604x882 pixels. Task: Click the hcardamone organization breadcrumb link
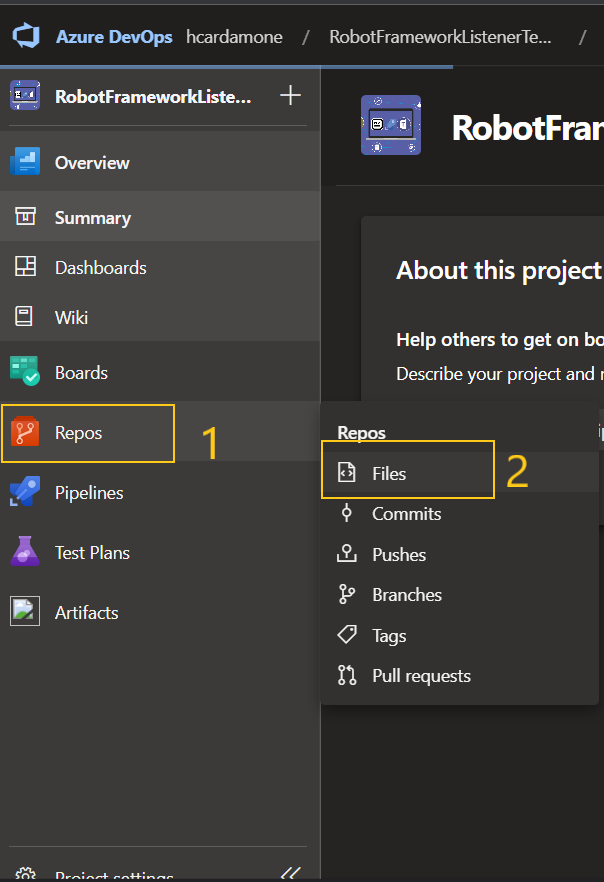point(234,37)
